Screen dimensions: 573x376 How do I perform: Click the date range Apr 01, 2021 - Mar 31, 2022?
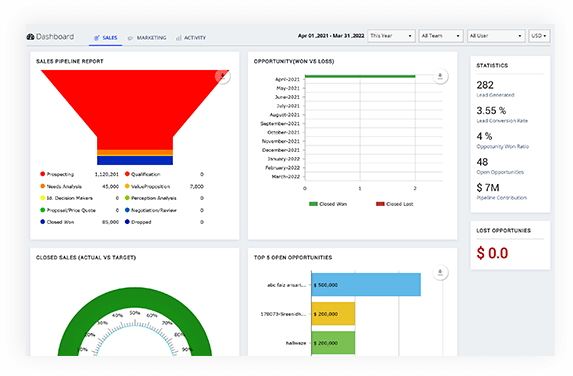pyautogui.click(x=331, y=36)
